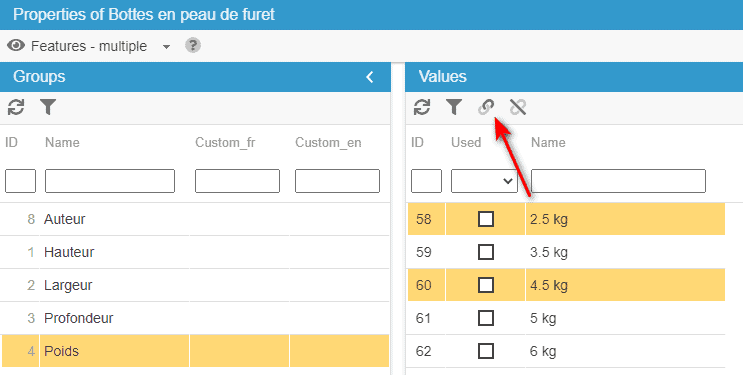
Task: Select the Auteur group row
Action: coord(195,220)
